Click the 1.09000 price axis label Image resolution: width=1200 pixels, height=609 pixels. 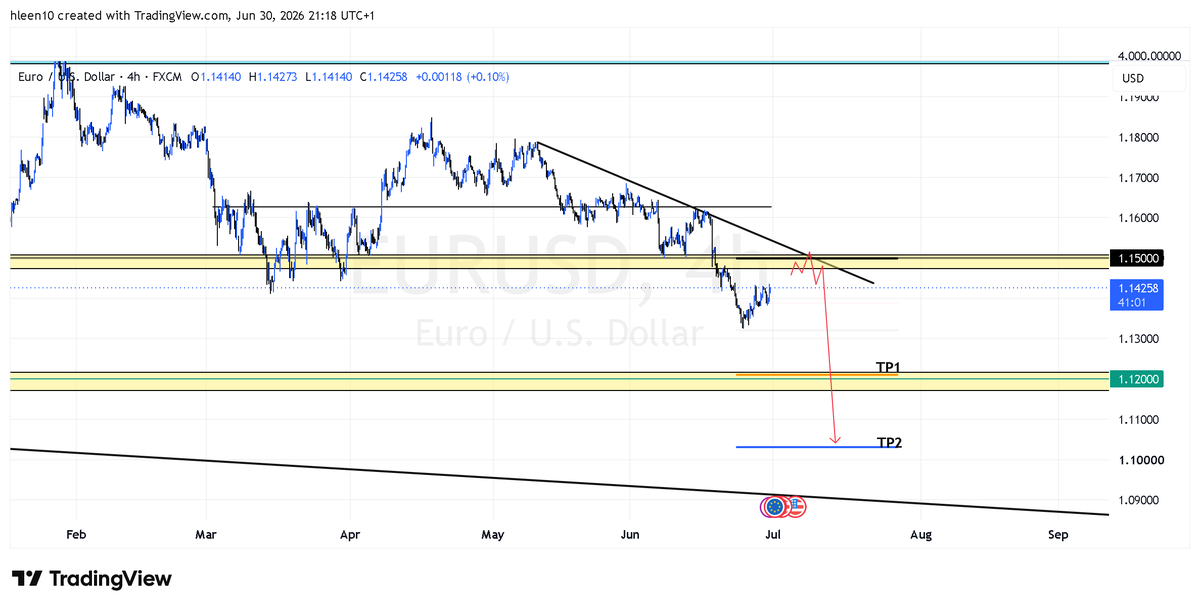pyautogui.click(x=1140, y=500)
